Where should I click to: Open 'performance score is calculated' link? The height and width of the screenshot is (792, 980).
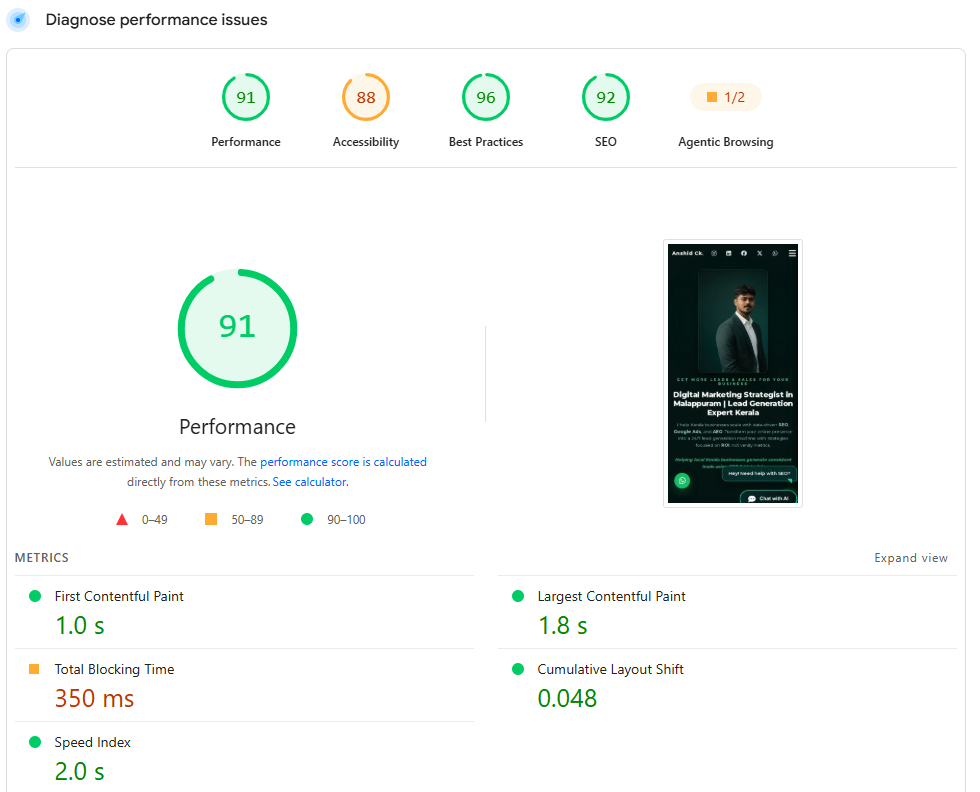tap(343, 462)
